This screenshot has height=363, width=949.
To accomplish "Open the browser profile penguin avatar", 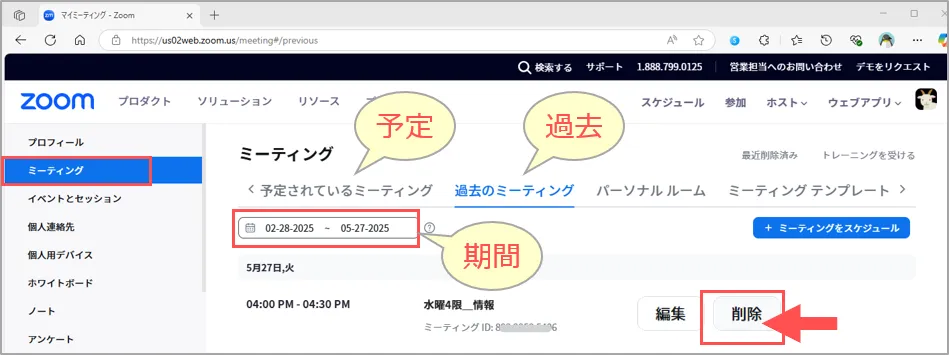I will pos(886,41).
